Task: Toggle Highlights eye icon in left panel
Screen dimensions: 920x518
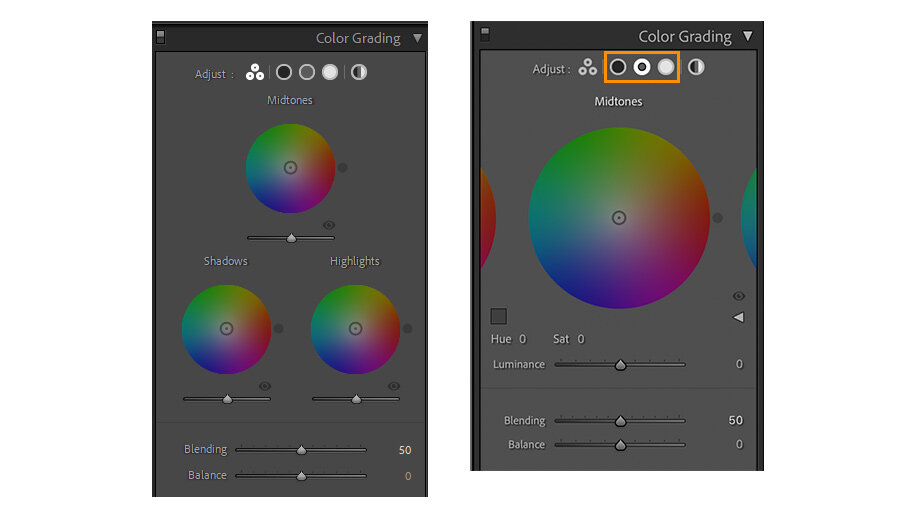Action: point(394,386)
